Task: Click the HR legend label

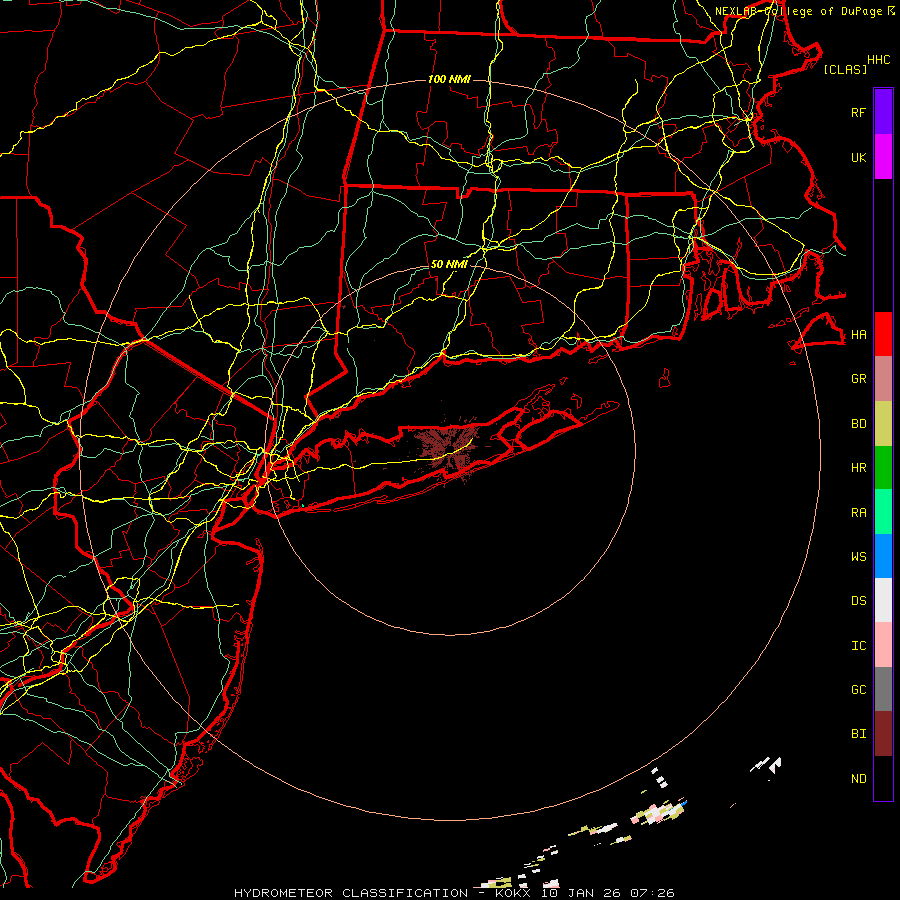Action: [x=858, y=468]
